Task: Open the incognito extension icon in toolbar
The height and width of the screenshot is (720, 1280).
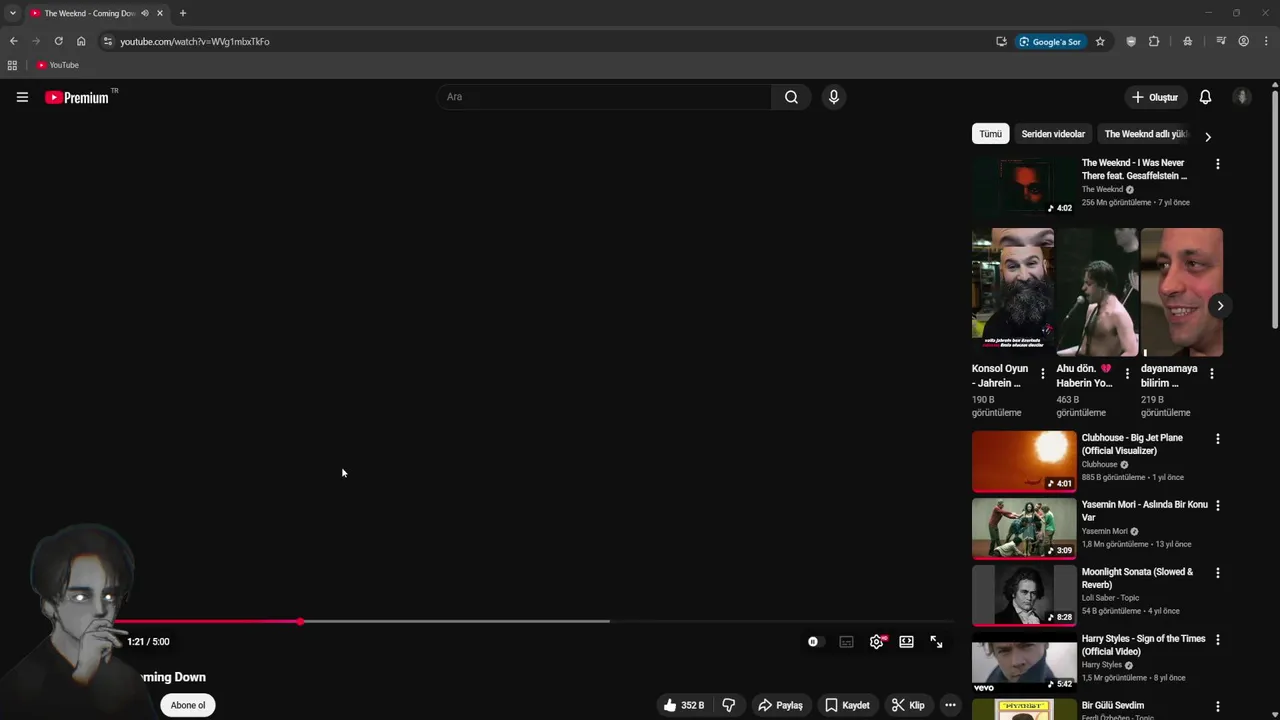Action: pyautogui.click(x=1187, y=41)
